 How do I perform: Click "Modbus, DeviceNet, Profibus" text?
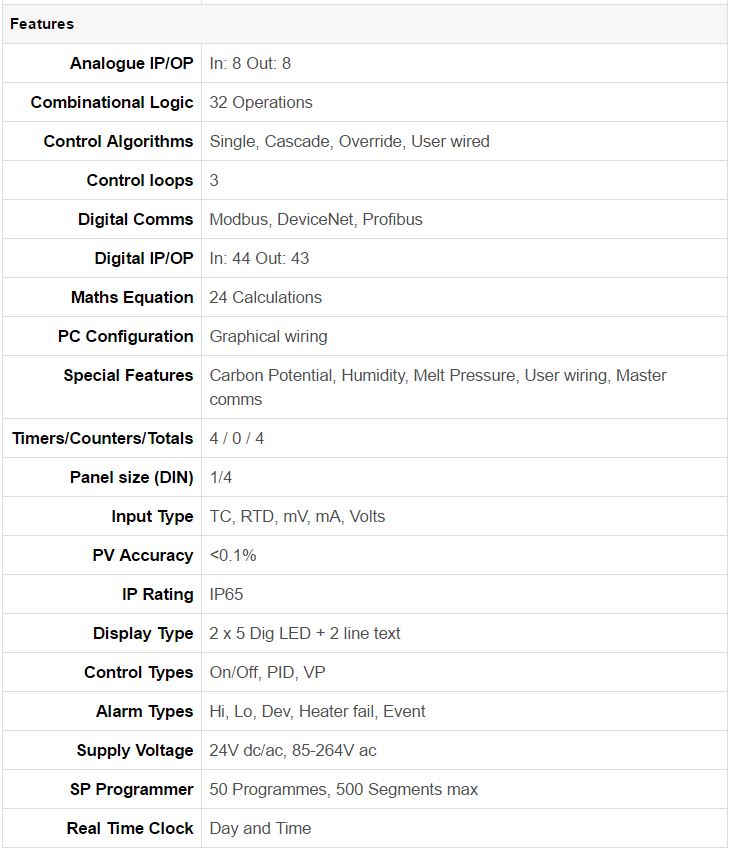[315, 219]
